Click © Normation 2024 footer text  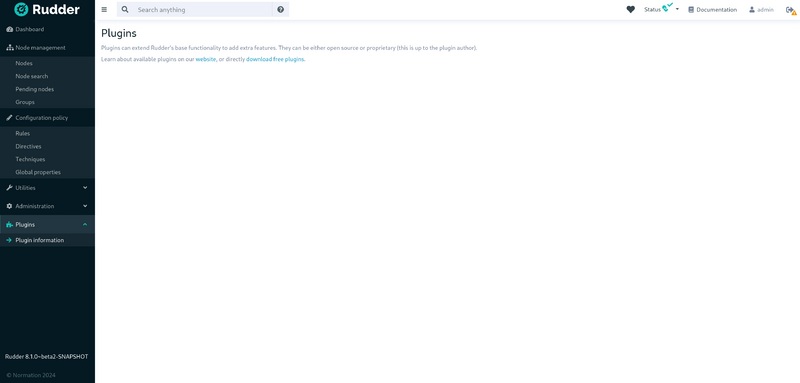tap(31, 375)
